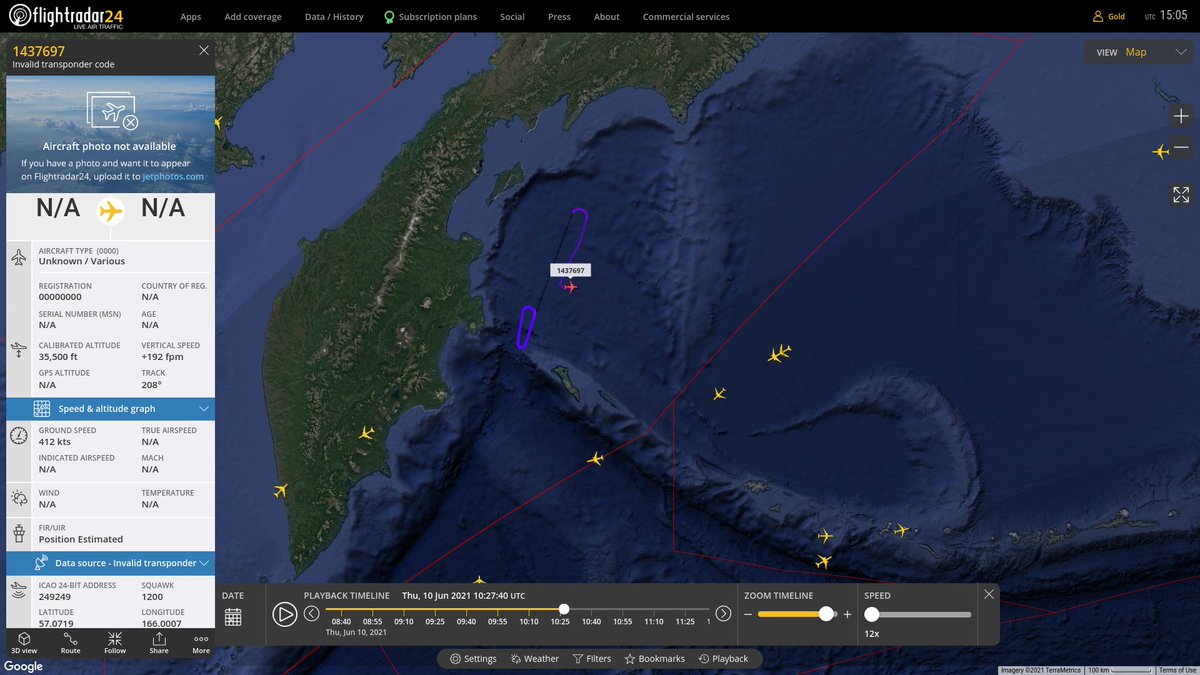
Task: Show the flight Route
Action: click(70, 642)
